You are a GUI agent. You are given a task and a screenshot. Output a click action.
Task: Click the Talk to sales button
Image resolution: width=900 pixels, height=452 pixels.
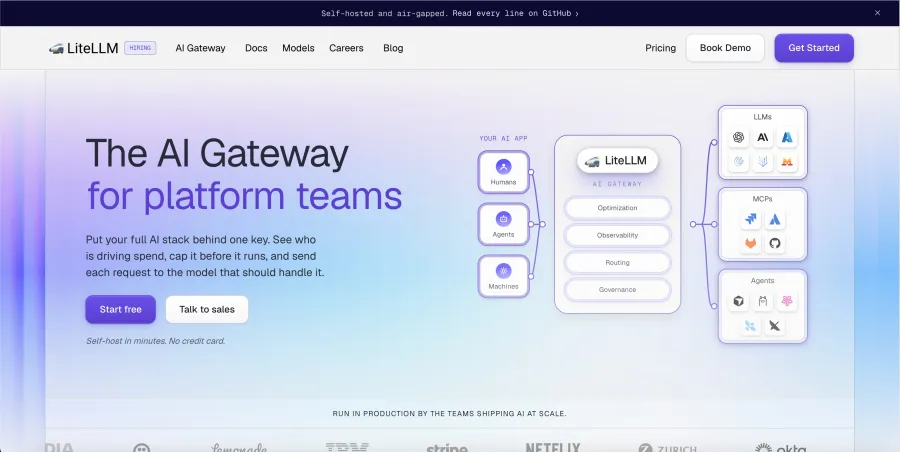click(x=207, y=310)
